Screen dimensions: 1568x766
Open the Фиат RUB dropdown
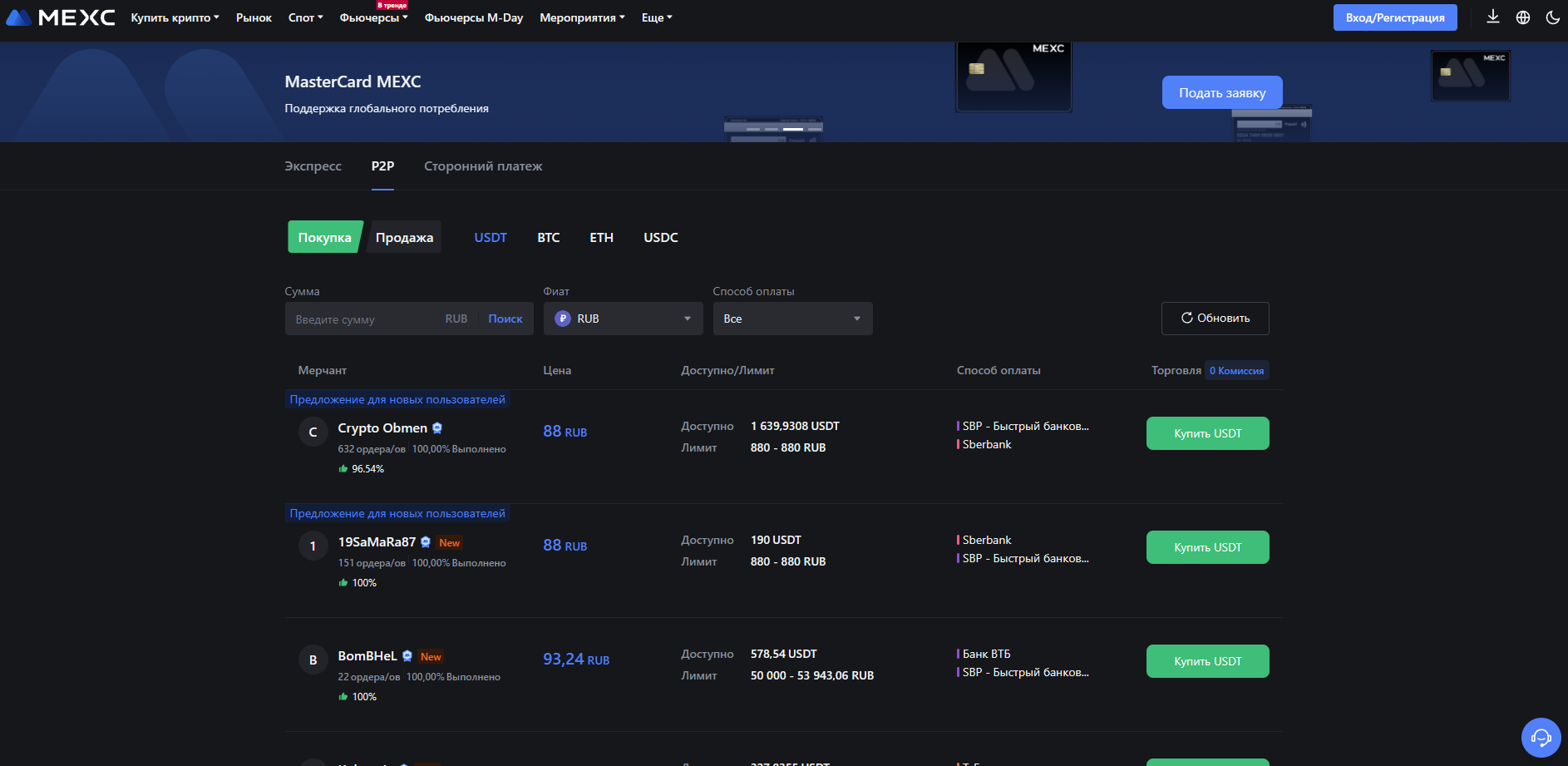[x=624, y=319]
